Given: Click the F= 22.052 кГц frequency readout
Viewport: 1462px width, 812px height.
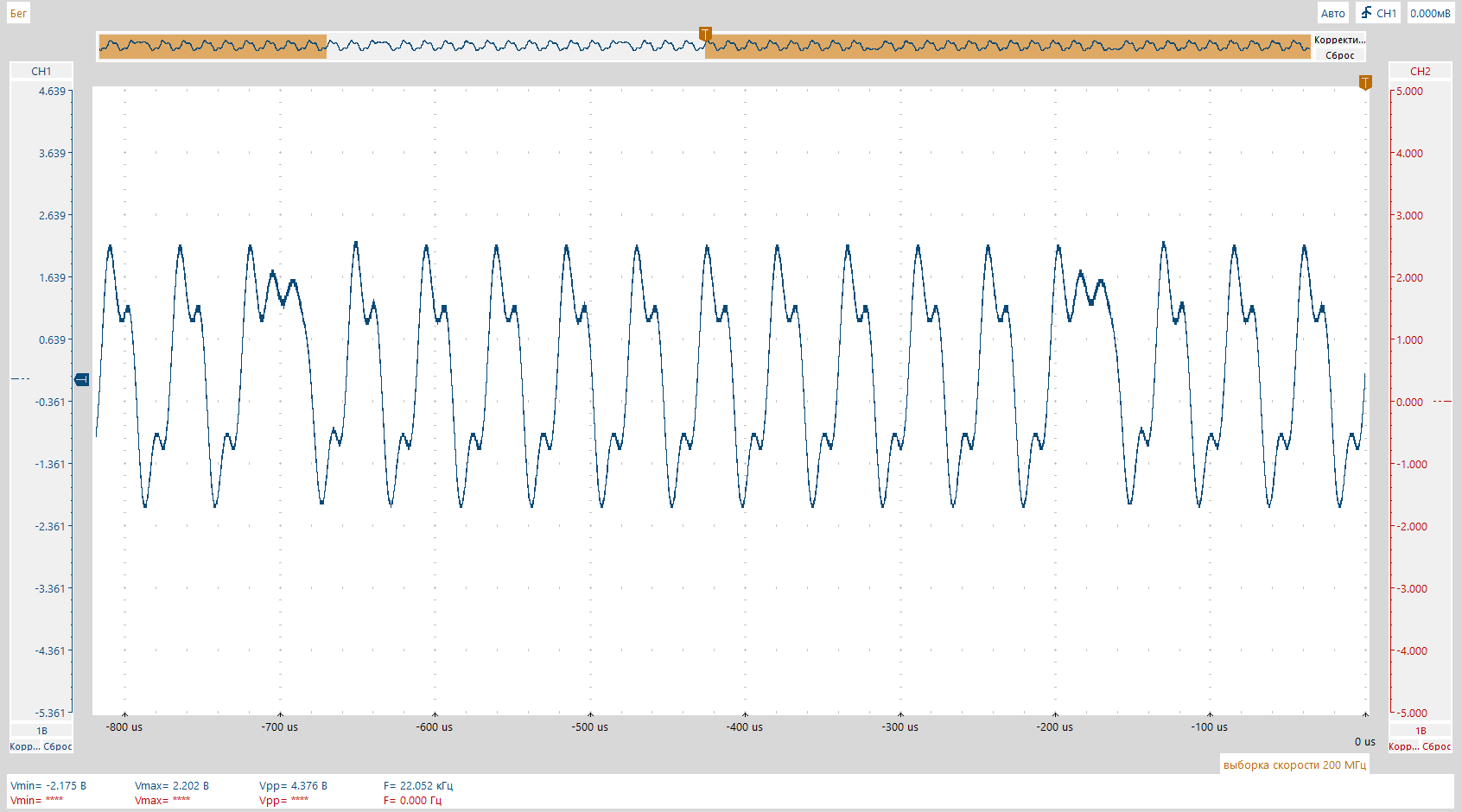Looking at the screenshot, I should pos(418,785).
